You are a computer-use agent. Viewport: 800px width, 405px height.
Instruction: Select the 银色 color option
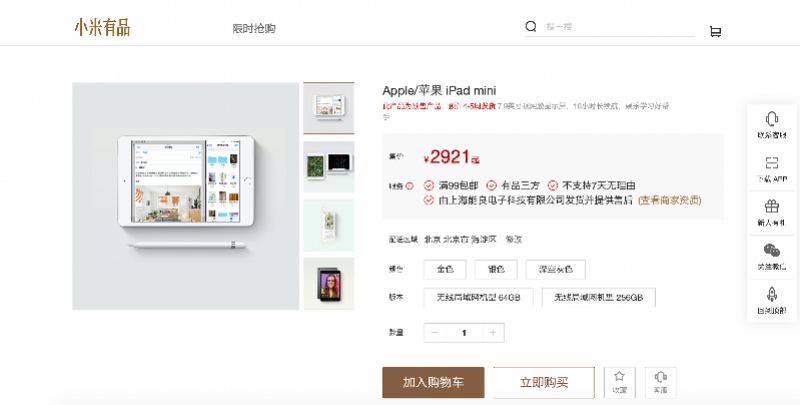[x=496, y=269]
